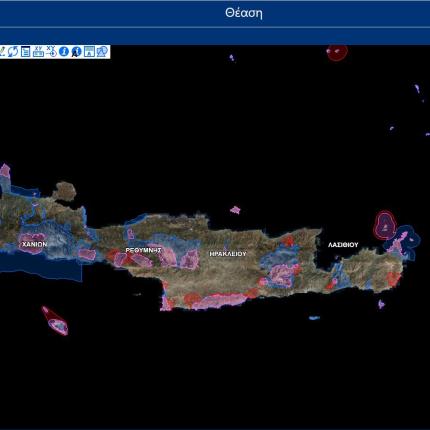Click the round red-ringed island near Lasithi
This screenshot has height=430, width=430.
point(385,225)
